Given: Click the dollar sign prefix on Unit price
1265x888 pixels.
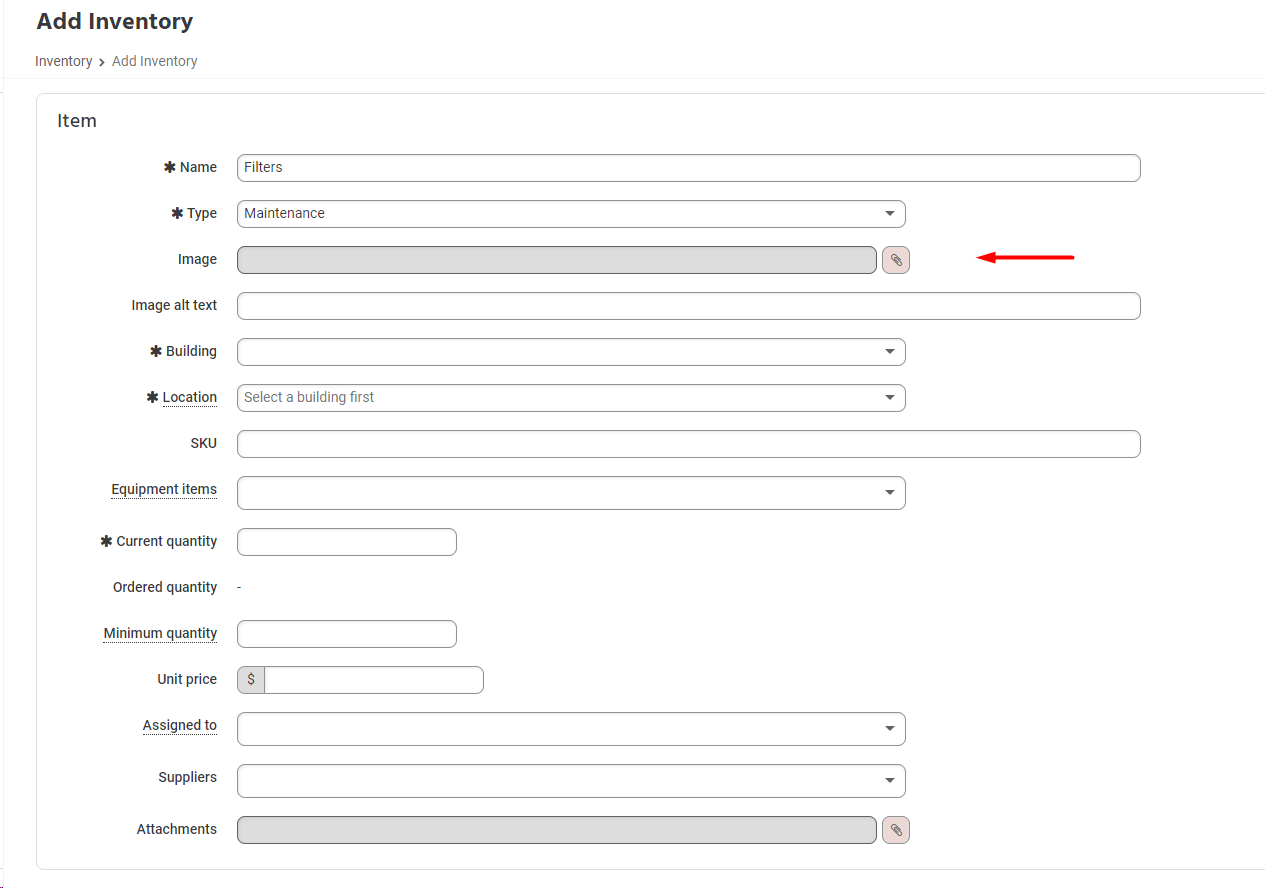Looking at the screenshot, I should coord(249,679).
